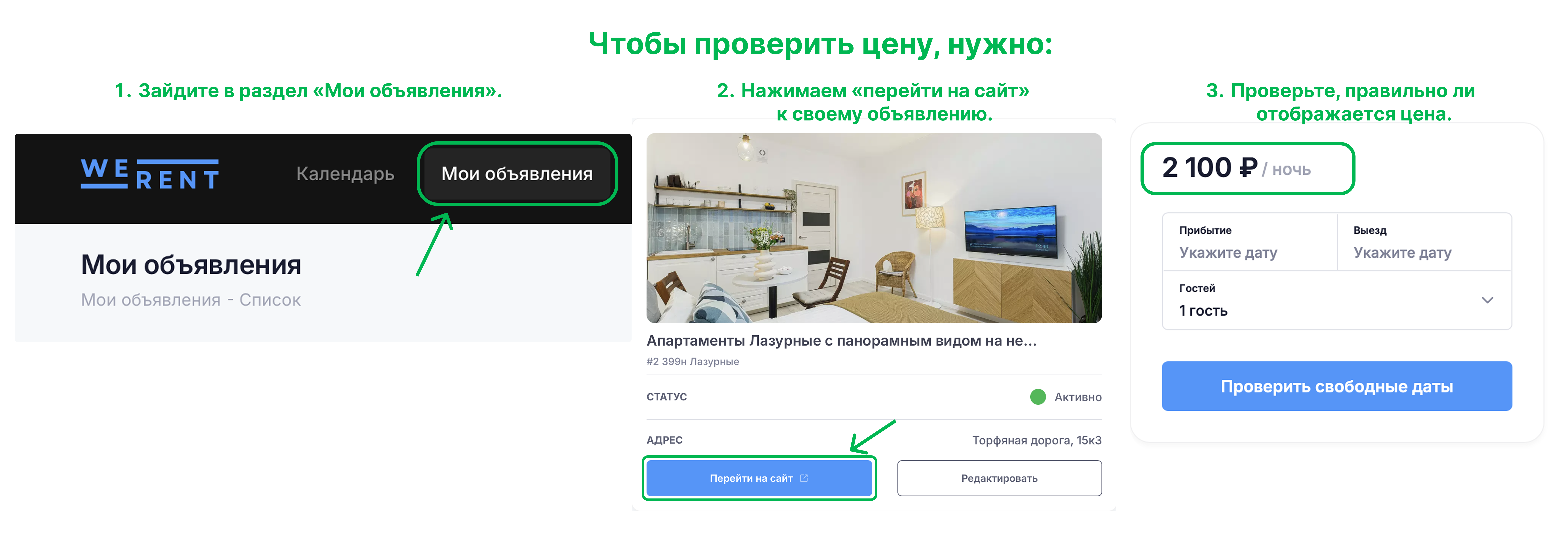Click Проверить свободные даты button
Screen dimensions: 1568x540
[1337, 386]
